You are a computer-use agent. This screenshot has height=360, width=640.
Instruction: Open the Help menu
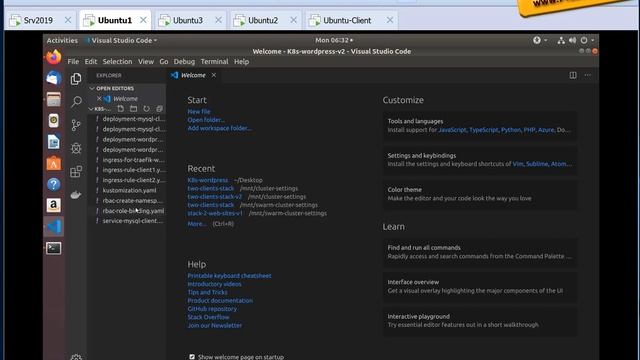coord(241,62)
